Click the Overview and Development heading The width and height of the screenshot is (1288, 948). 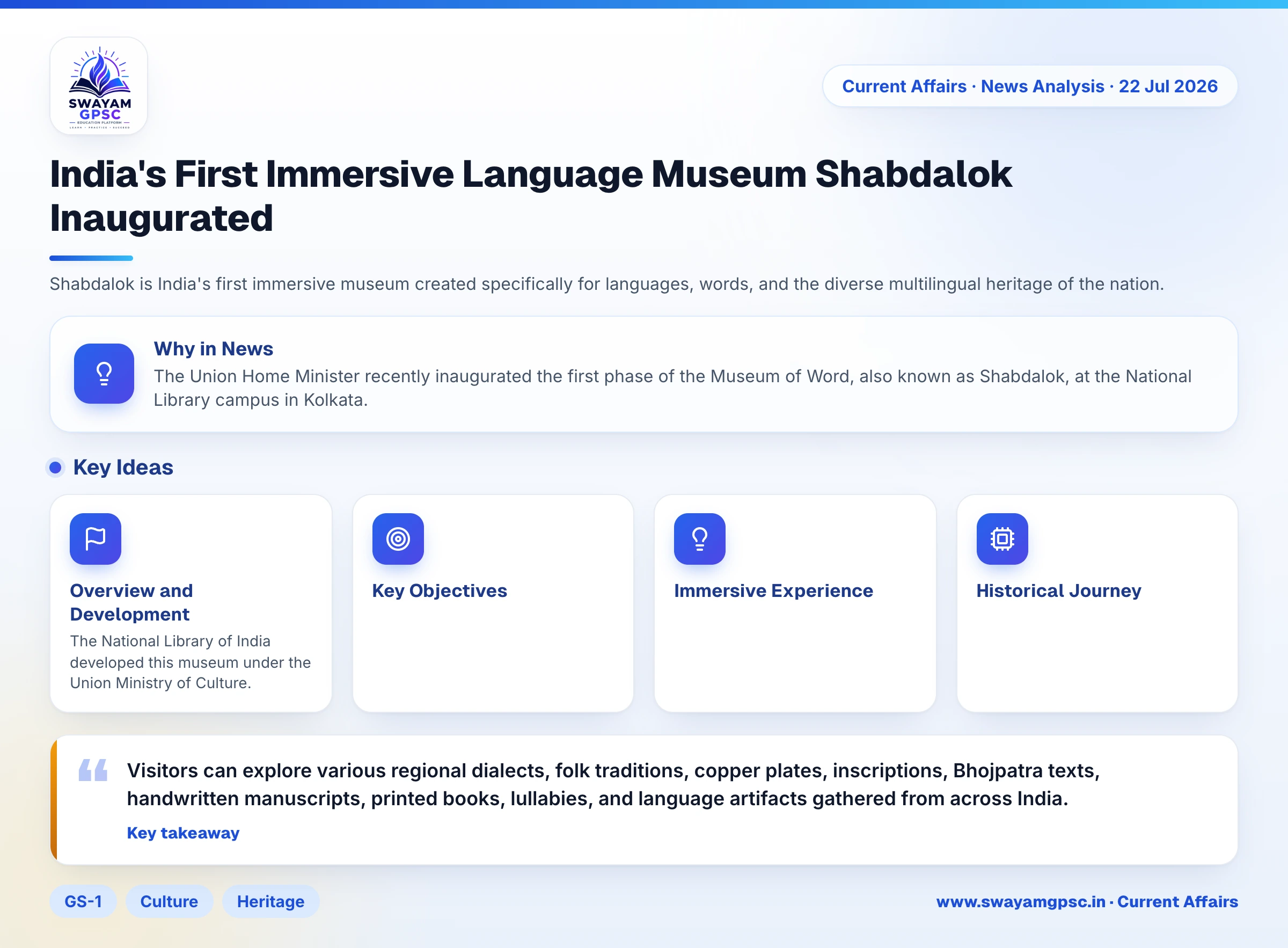coord(131,602)
